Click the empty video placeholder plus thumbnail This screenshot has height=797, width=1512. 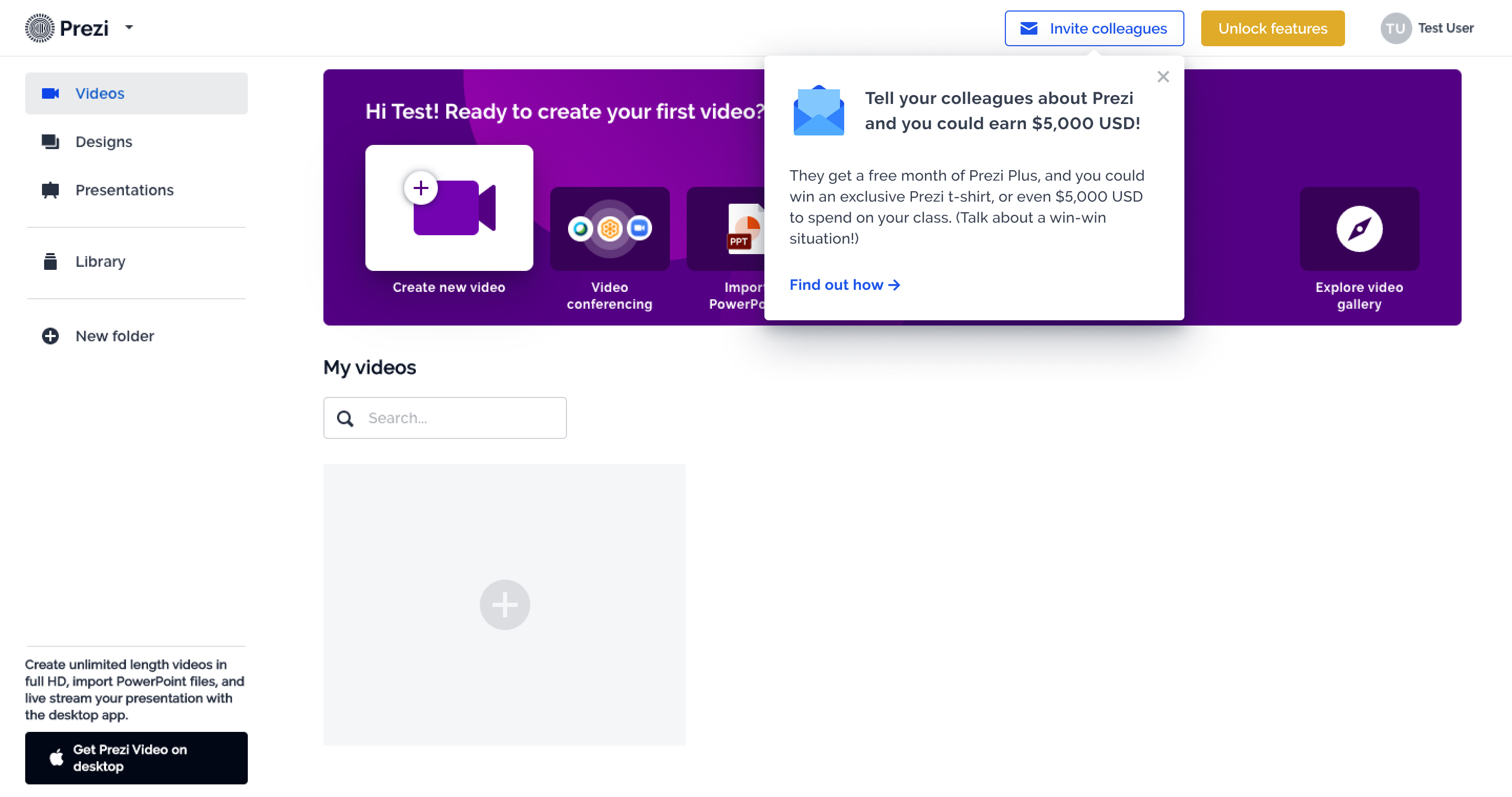504,604
